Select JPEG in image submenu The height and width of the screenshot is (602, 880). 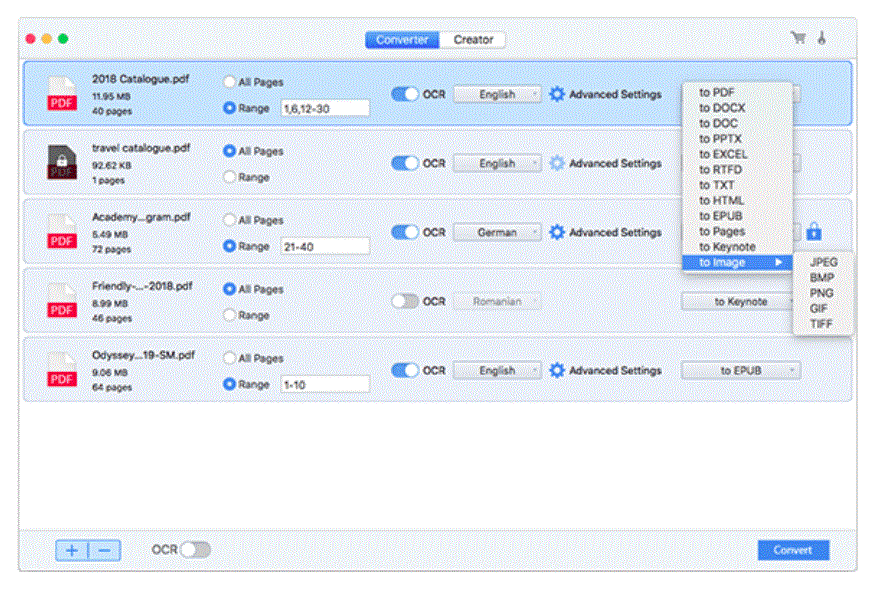(823, 262)
